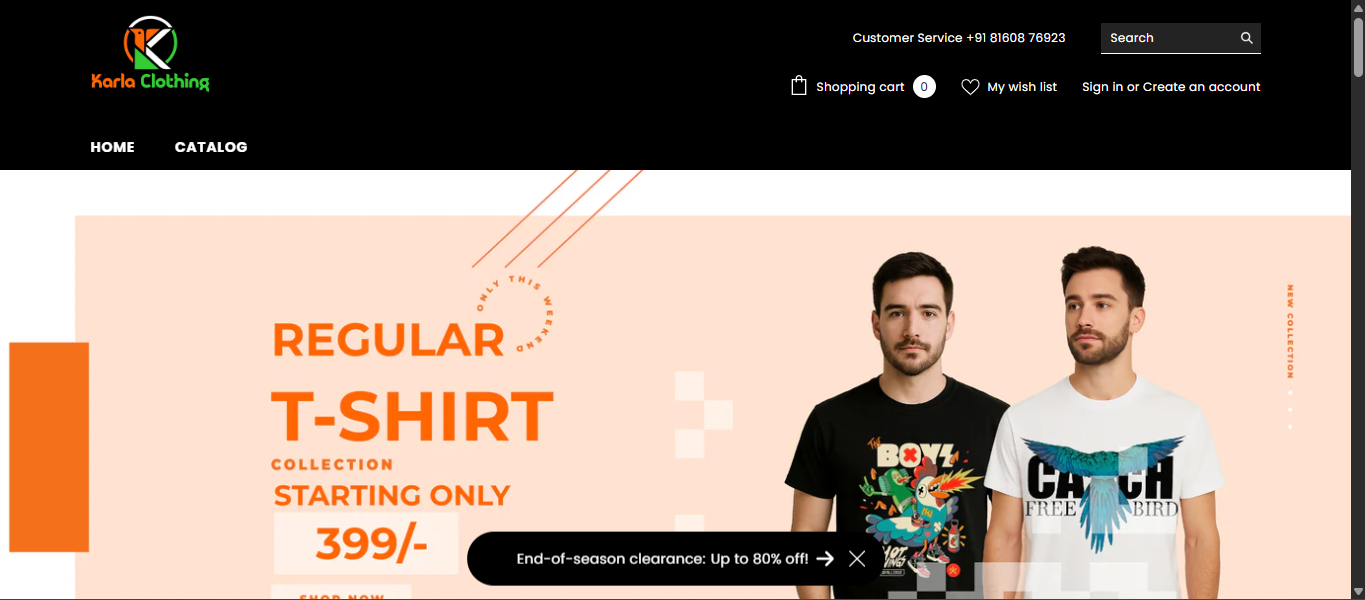Open the shopping cart bag icon
The width and height of the screenshot is (1365, 600).
[798, 86]
